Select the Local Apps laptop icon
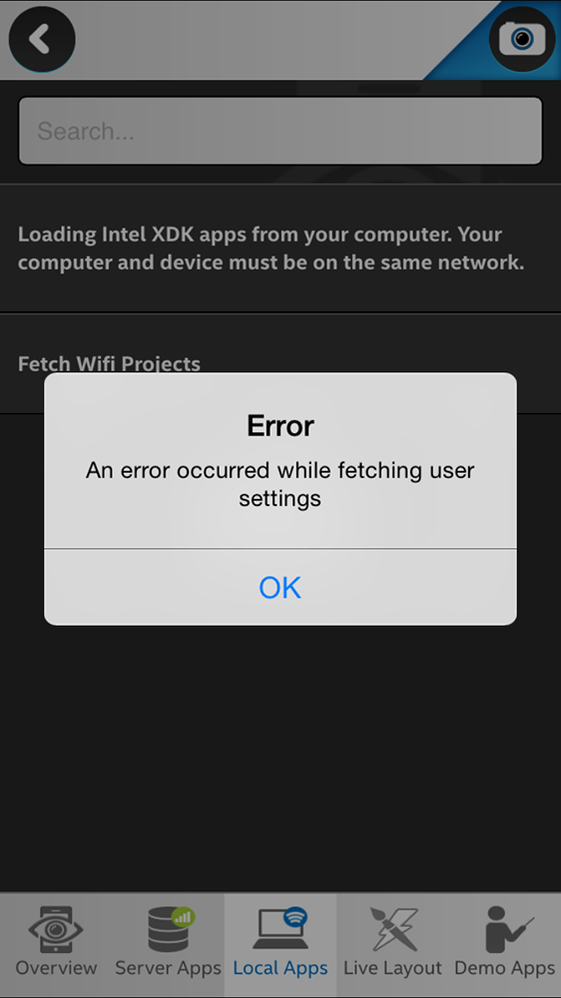Viewport: 561px width, 998px height. click(280, 928)
